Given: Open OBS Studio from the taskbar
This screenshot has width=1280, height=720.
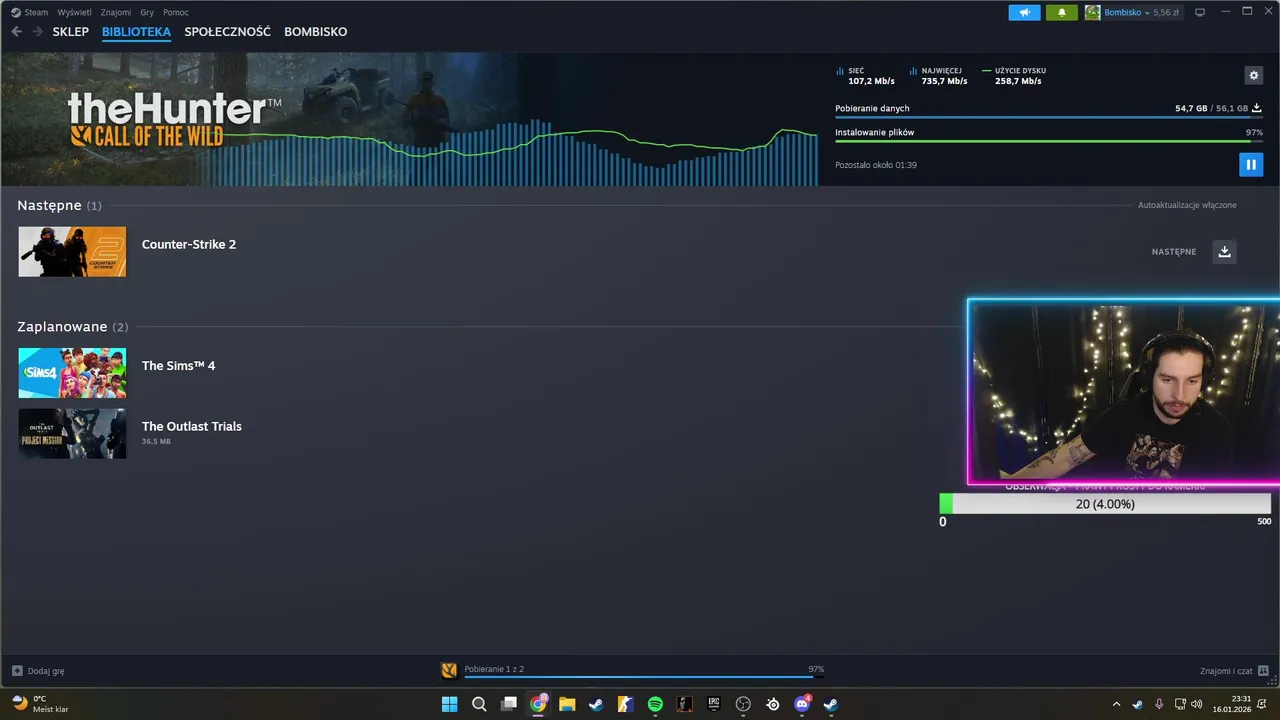Looking at the screenshot, I should pos(743,704).
